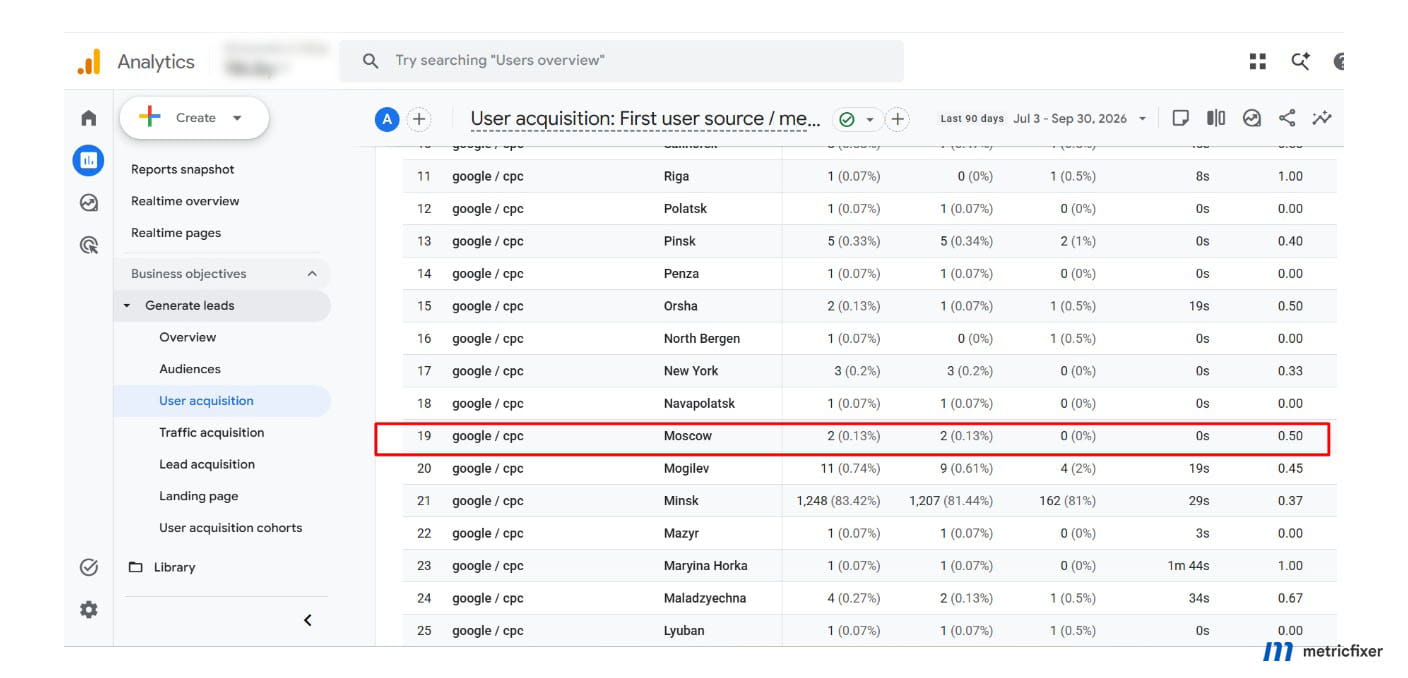This screenshot has width=1408, height=678.
Task: Click the Configure checkmark icon above the gear
Action: pyautogui.click(x=89, y=567)
